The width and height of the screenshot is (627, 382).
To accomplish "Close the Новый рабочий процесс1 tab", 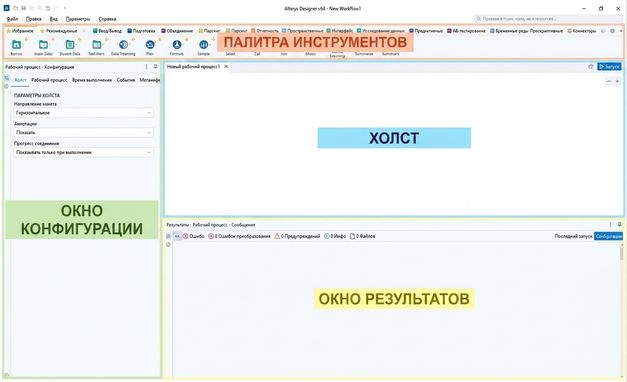I will click(226, 67).
